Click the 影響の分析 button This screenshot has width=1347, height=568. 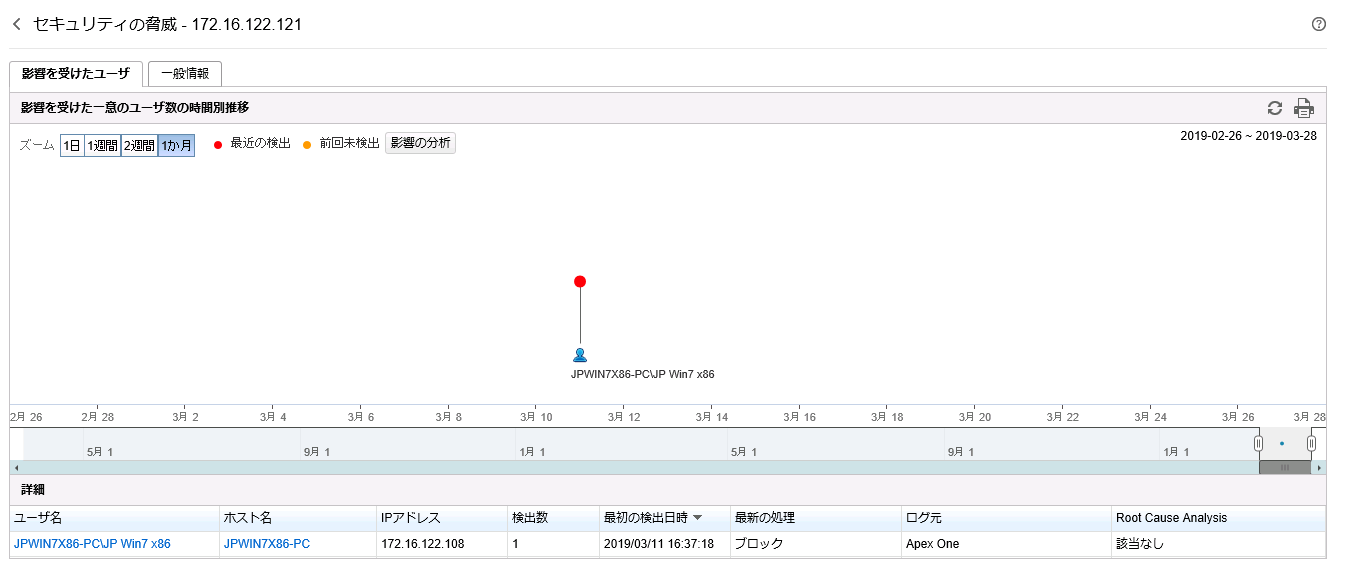pyautogui.click(x=420, y=144)
